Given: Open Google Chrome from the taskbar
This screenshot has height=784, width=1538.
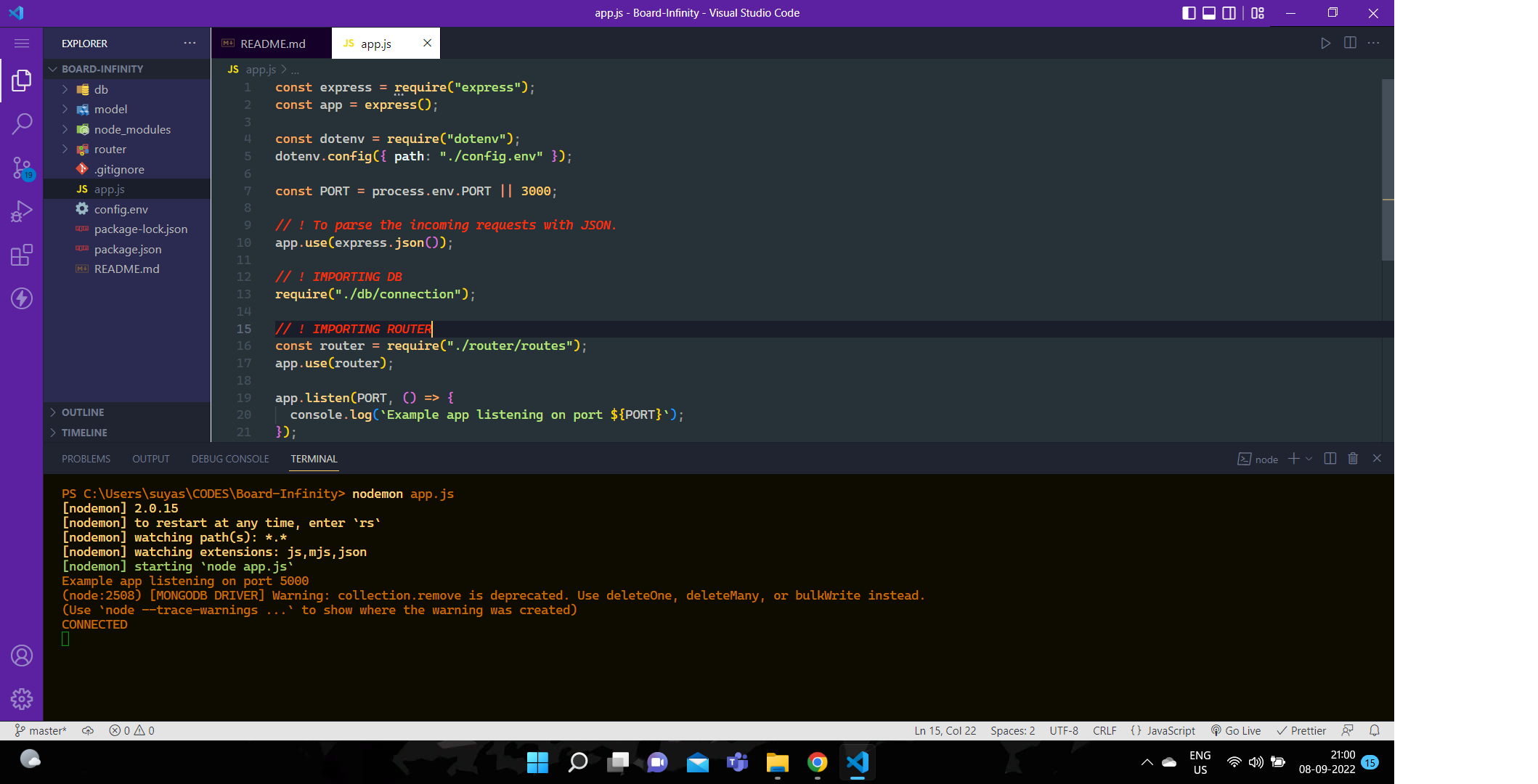Looking at the screenshot, I should [817, 762].
